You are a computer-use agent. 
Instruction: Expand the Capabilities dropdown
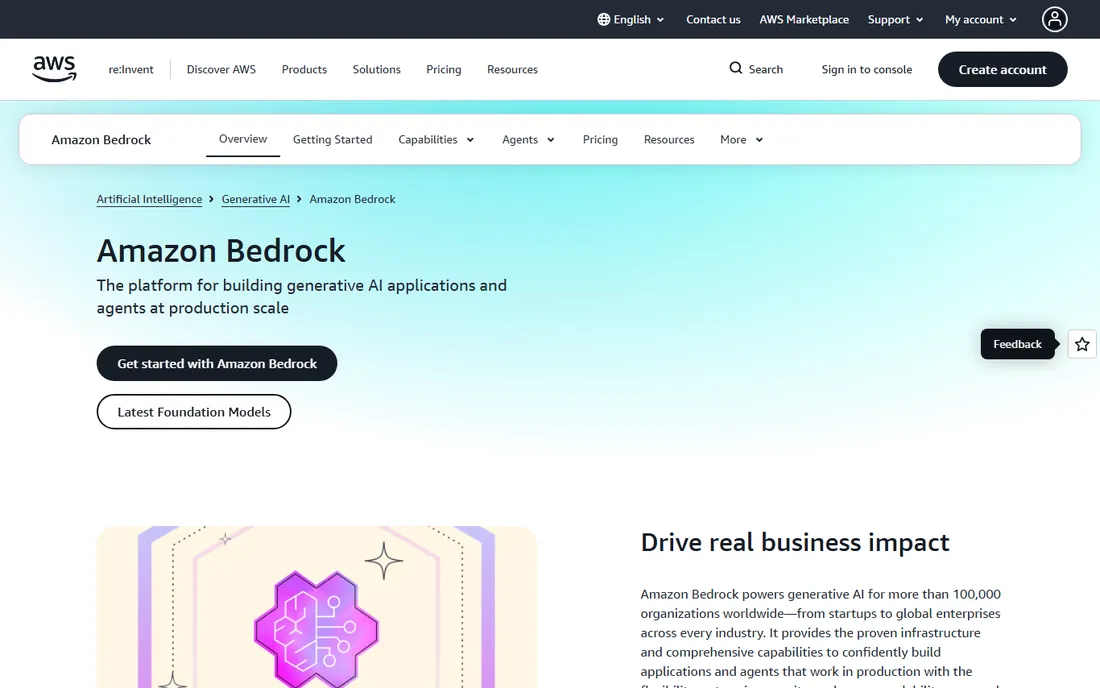tap(436, 140)
